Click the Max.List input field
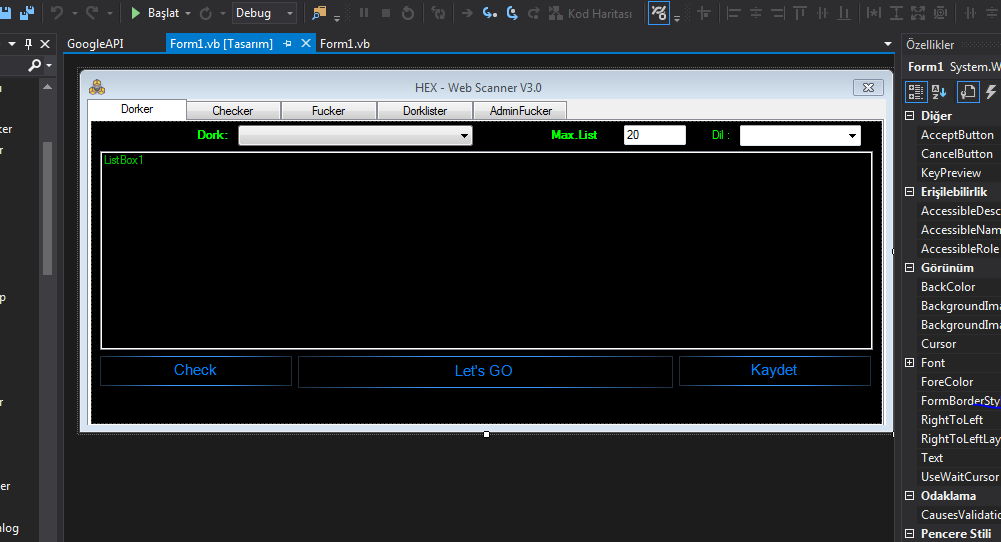Screen dimensions: 1001x542 click(x=654, y=135)
